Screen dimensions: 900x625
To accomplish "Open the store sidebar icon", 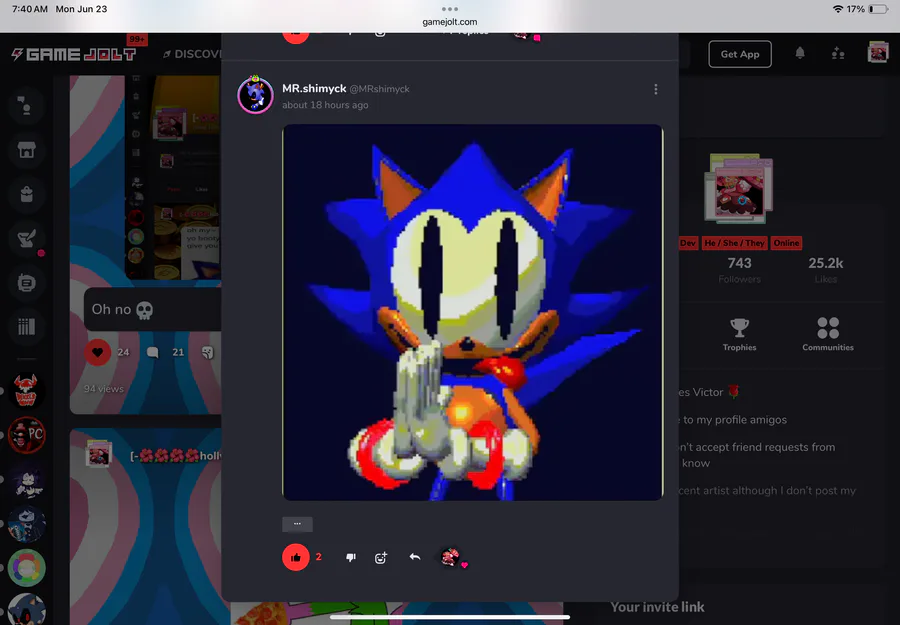I will click(26, 150).
